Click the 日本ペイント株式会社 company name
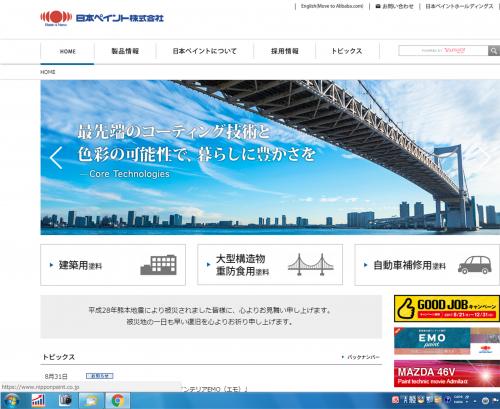Image resolution: width=500 pixels, height=409 pixels. pos(120,18)
